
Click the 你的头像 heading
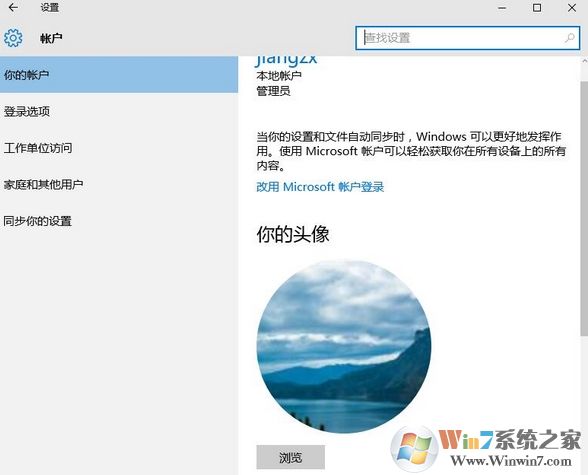[293, 234]
